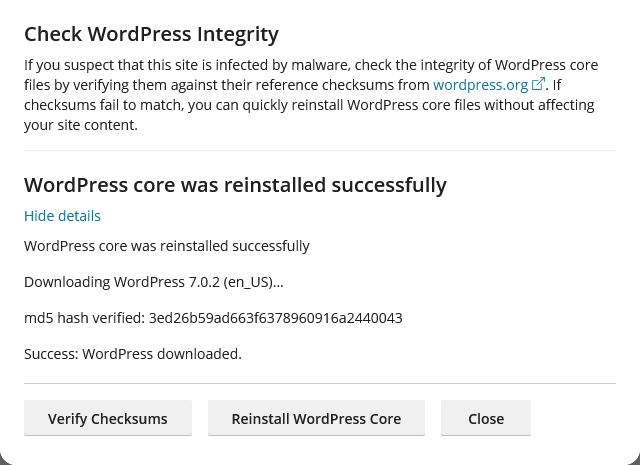Click the Check WordPress Integrity heading
Image resolution: width=640 pixels, height=465 pixels.
(x=151, y=34)
